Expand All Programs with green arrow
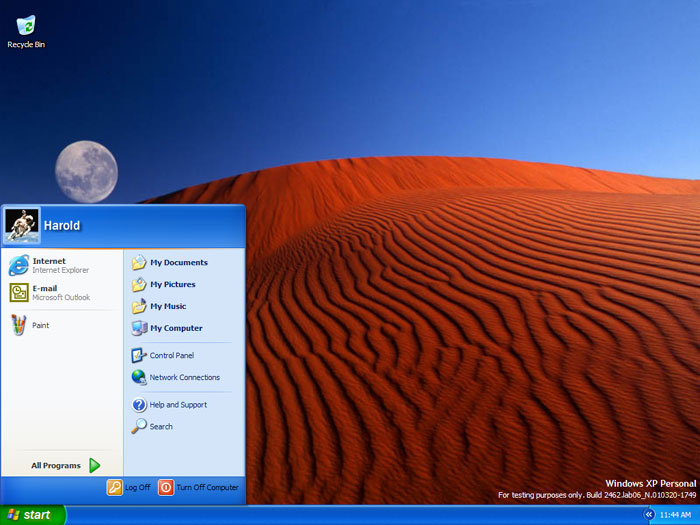Screen dimensions: 700x525 coord(94,465)
